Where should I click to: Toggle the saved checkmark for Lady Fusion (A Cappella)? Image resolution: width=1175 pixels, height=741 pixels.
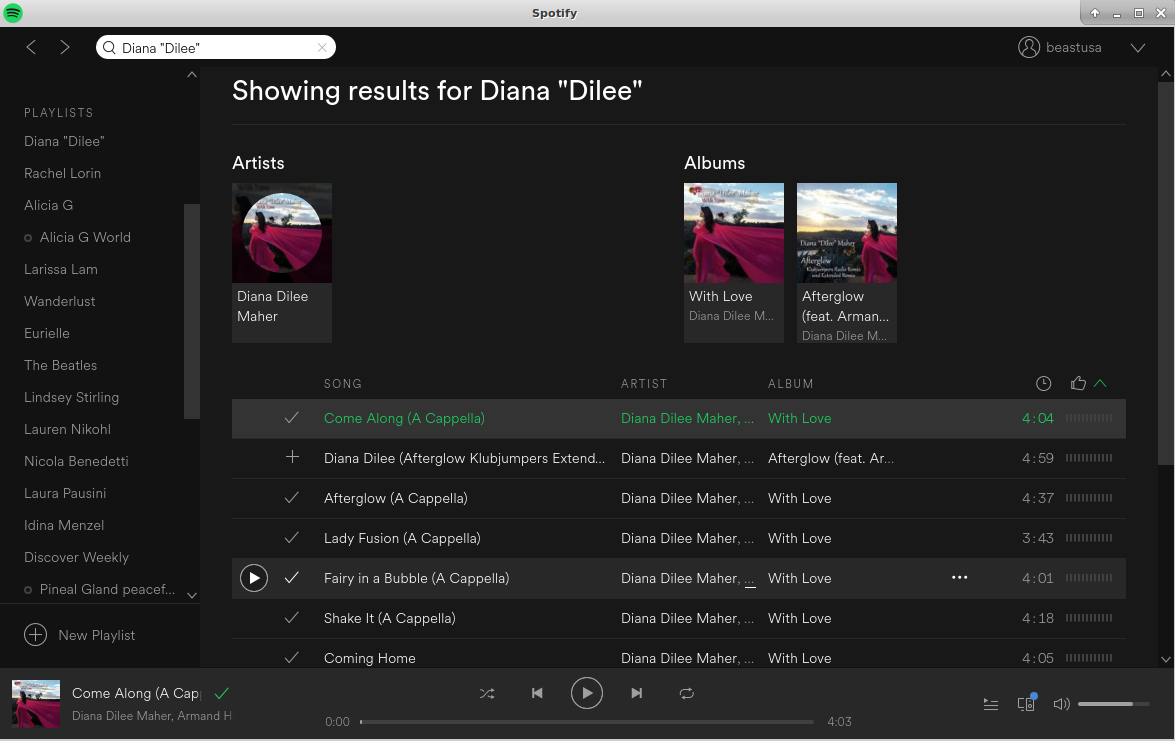pyautogui.click(x=292, y=538)
